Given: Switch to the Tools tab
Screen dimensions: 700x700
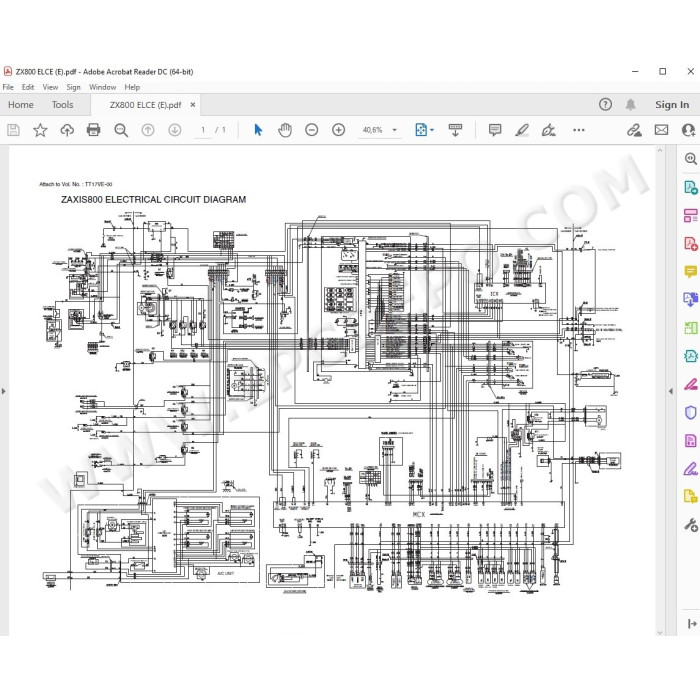Looking at the screenshot, I should [62, 105].
